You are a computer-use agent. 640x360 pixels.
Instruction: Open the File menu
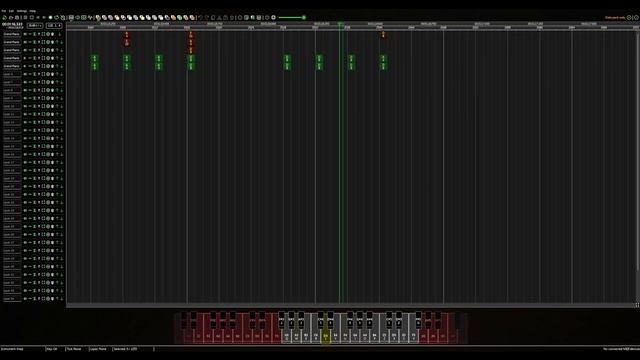click(4, 11)
